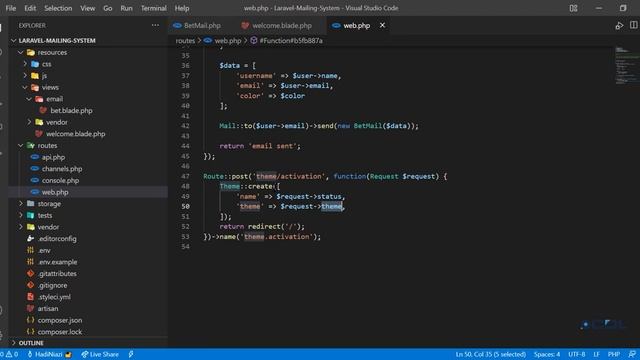Open the Go menu
Image resolution: width=640 pixels, height=360 pixels.
(107, 8)
